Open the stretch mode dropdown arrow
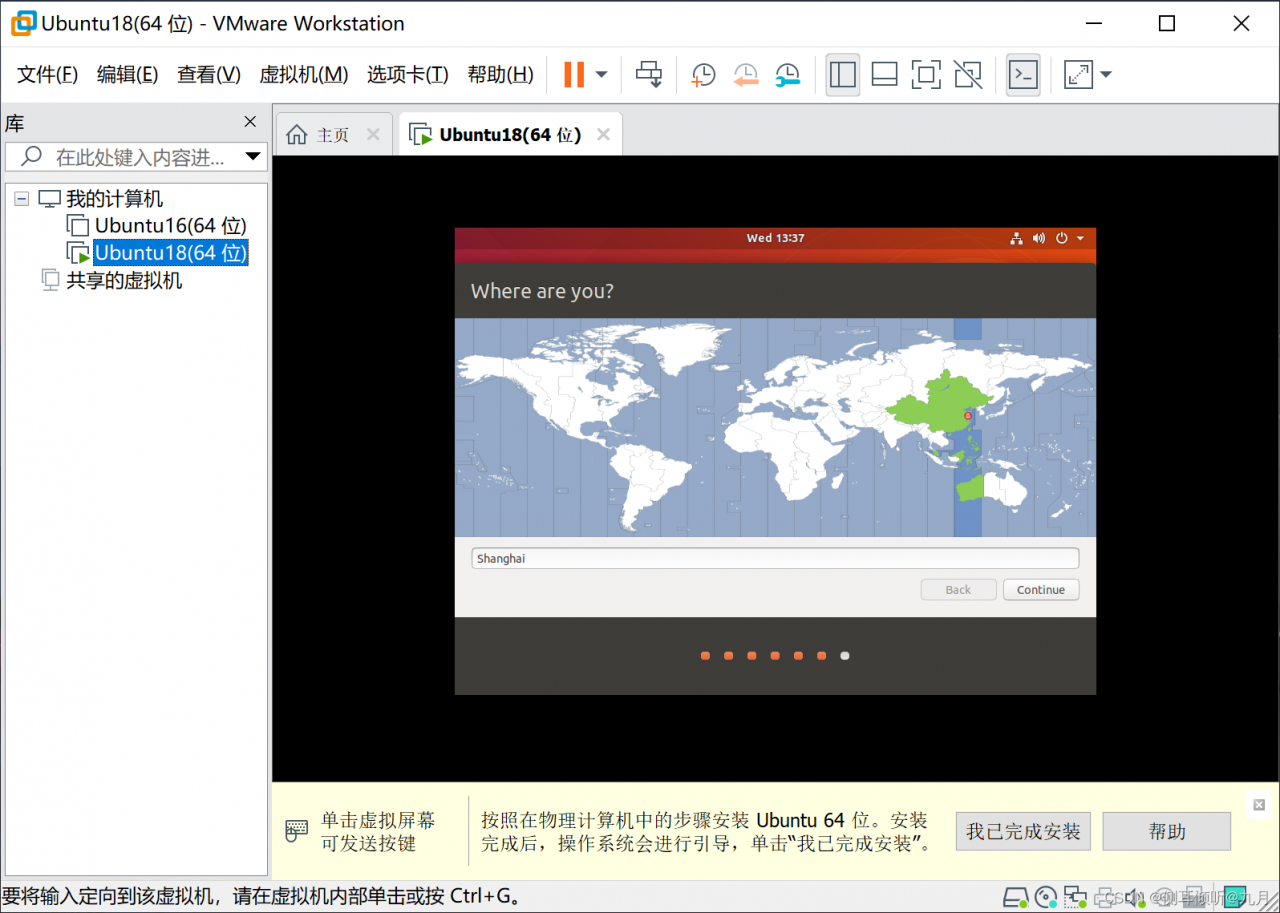 [1106, 75]
